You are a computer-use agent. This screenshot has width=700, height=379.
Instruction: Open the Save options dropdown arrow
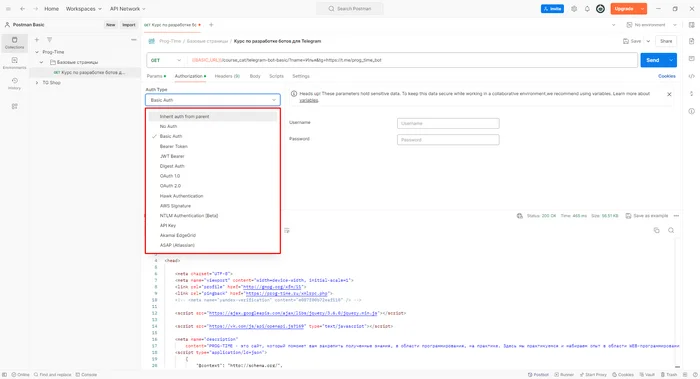648,41
